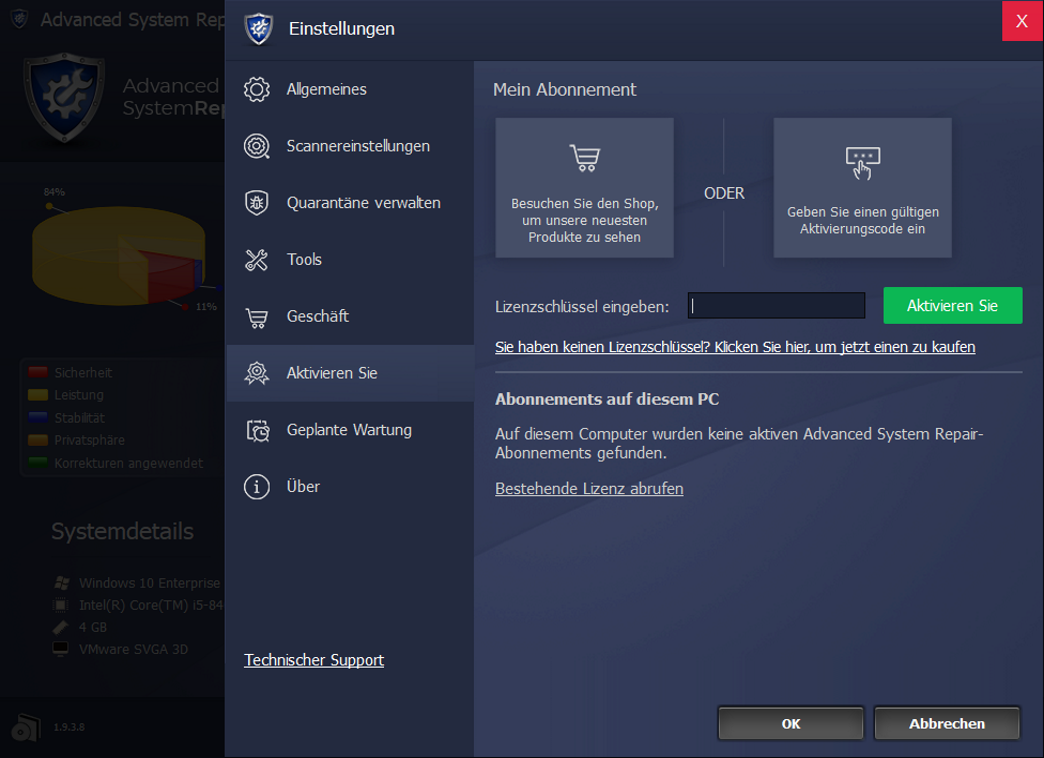Show the Über section
Viewport: 1044px width, 758px height.
tap(350, 487)
